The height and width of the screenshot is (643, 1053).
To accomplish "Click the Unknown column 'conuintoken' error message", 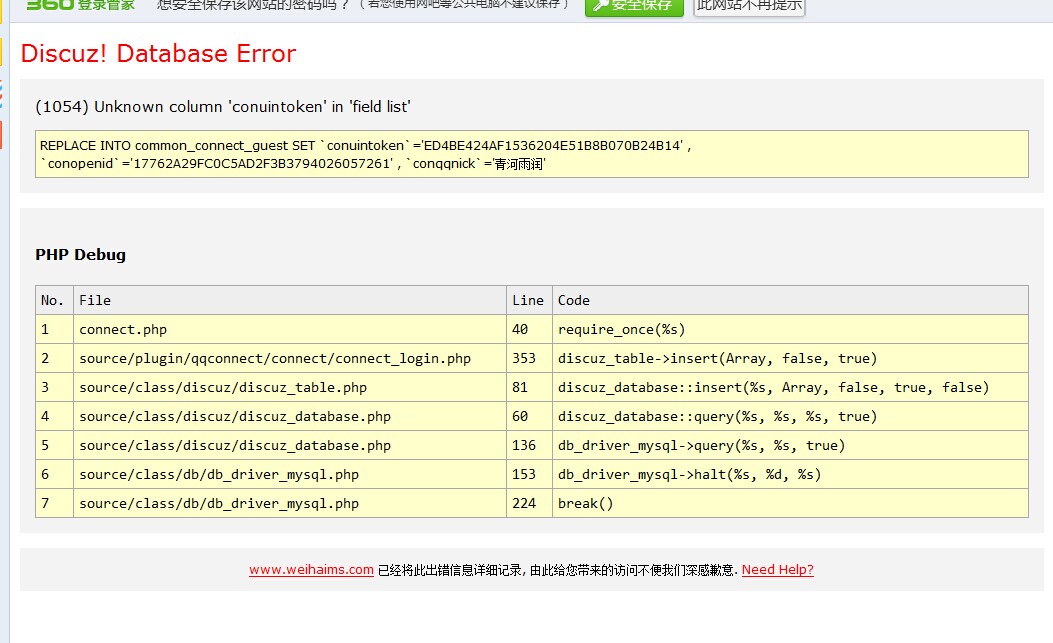I will pos(223,107).
